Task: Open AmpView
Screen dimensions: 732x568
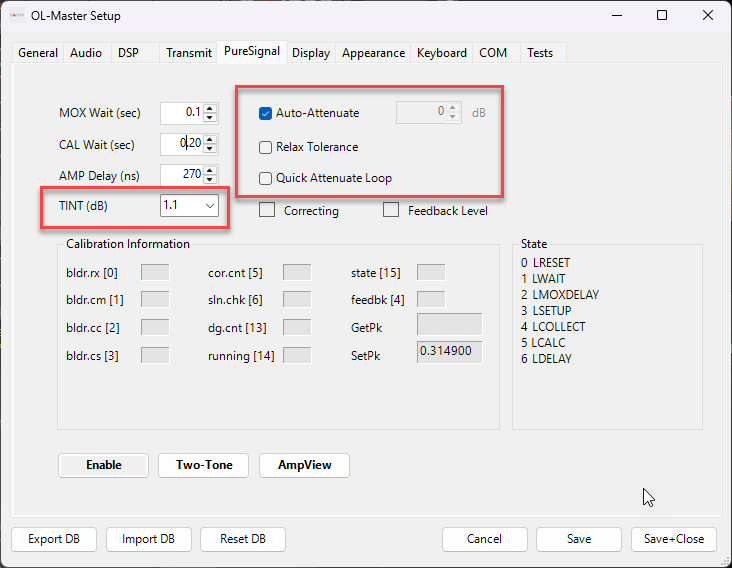Action: point(304,465)
